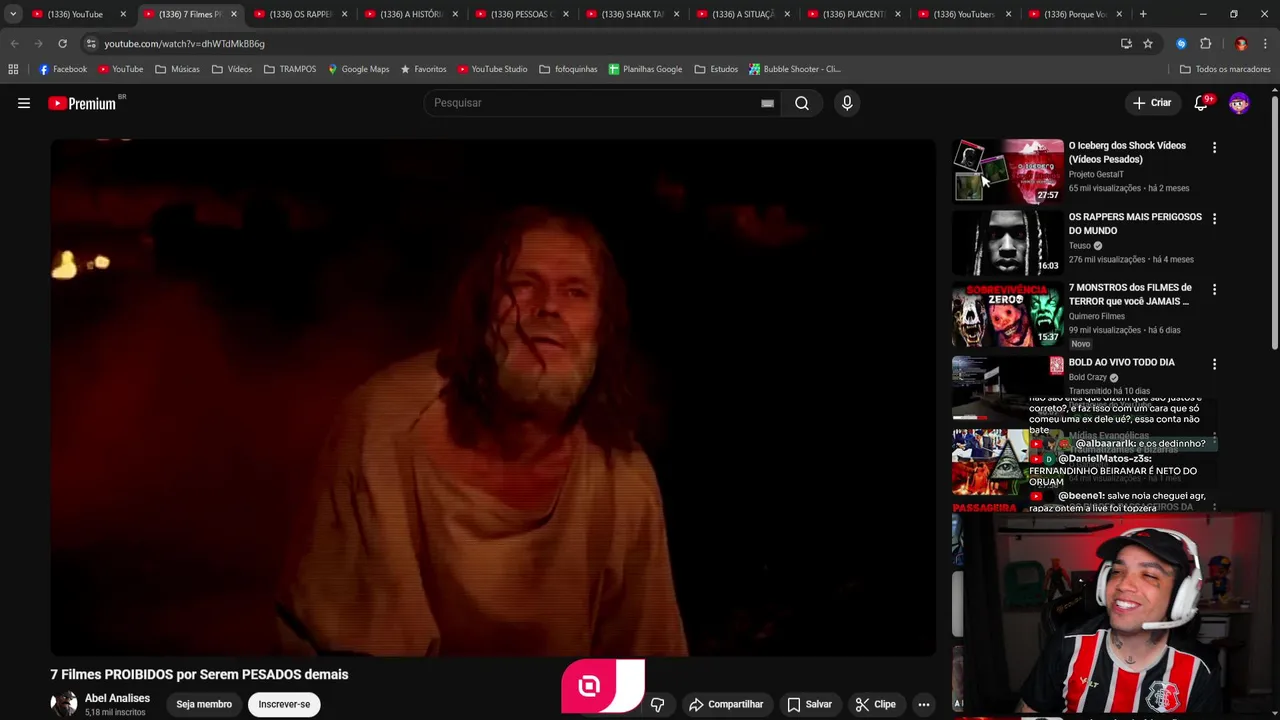Save video with Salvar button
The image size is (1280, 720).
[x=809, y=704]
